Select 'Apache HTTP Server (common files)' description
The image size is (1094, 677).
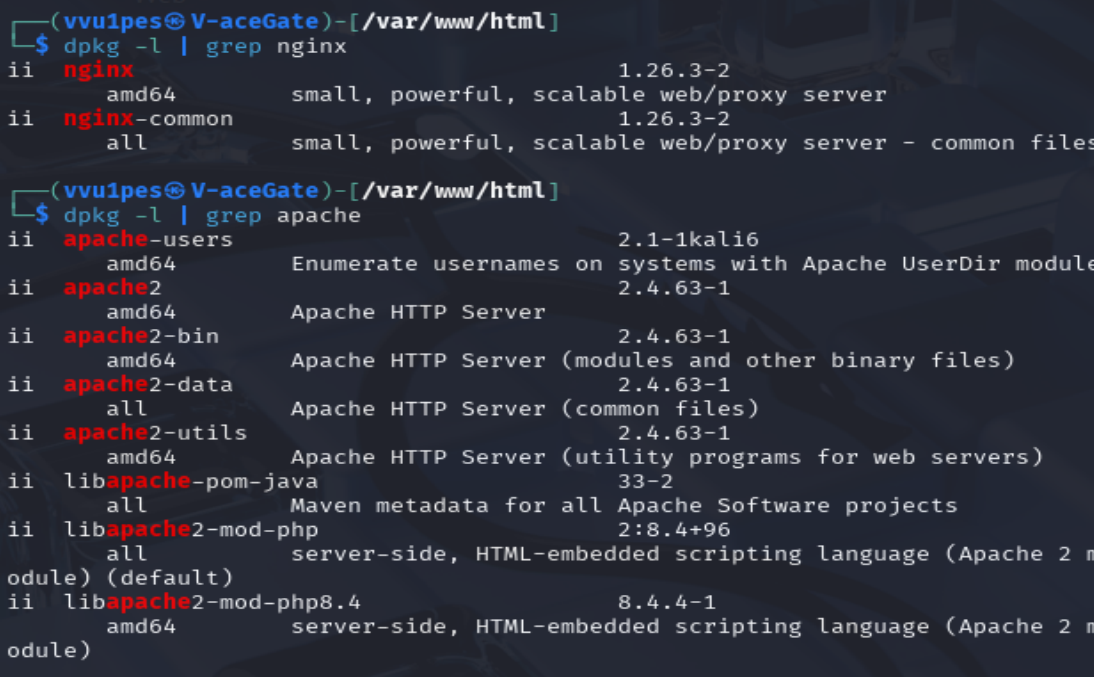[525, 409]
